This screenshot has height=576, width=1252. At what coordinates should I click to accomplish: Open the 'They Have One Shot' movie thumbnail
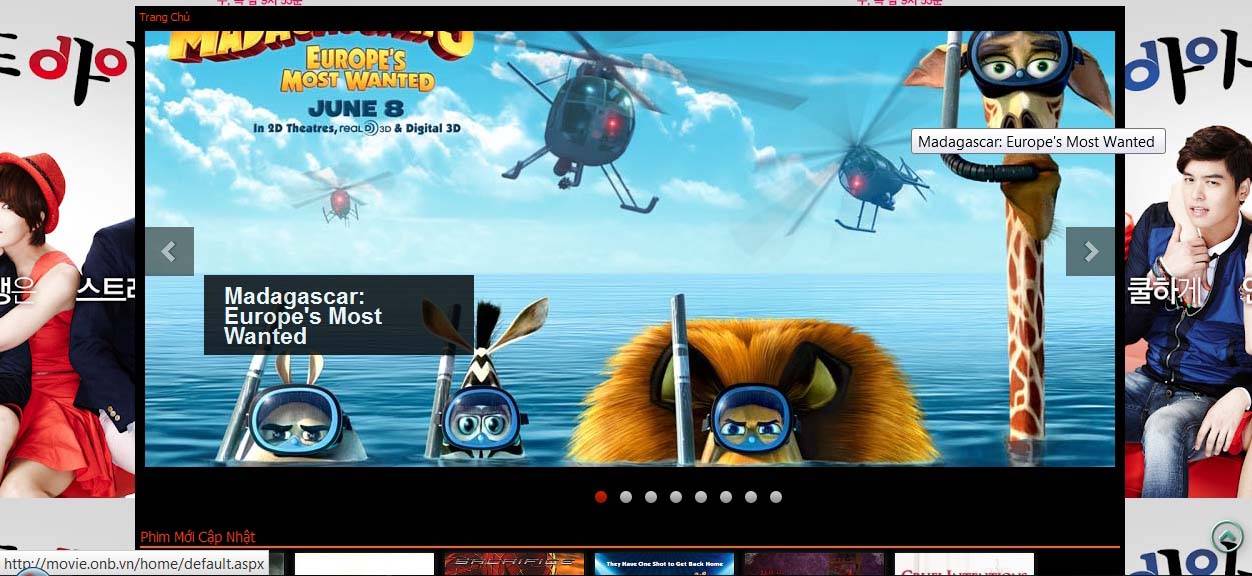[x=664, y=564]
